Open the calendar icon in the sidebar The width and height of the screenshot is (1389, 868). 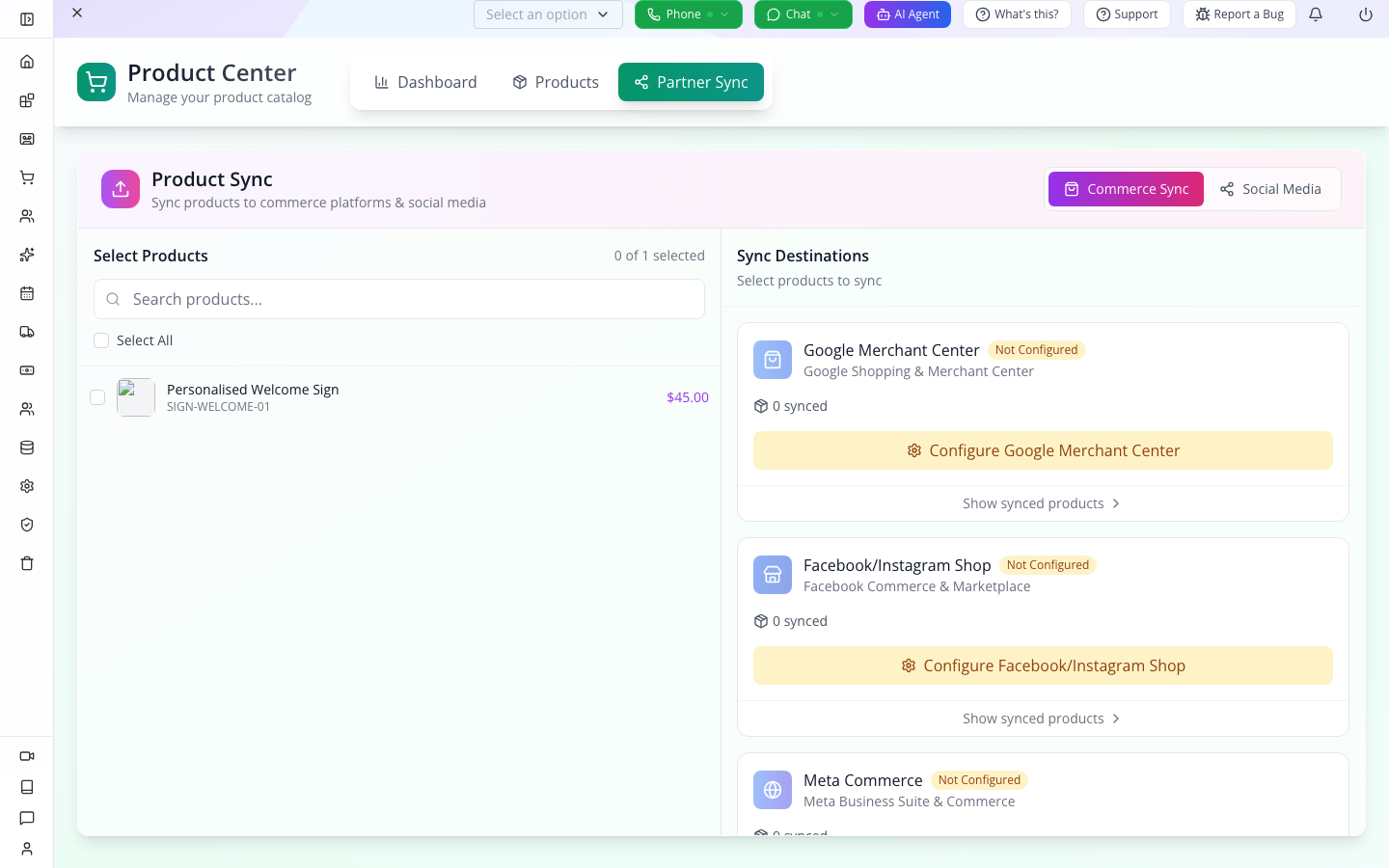(x=27, y=293)
